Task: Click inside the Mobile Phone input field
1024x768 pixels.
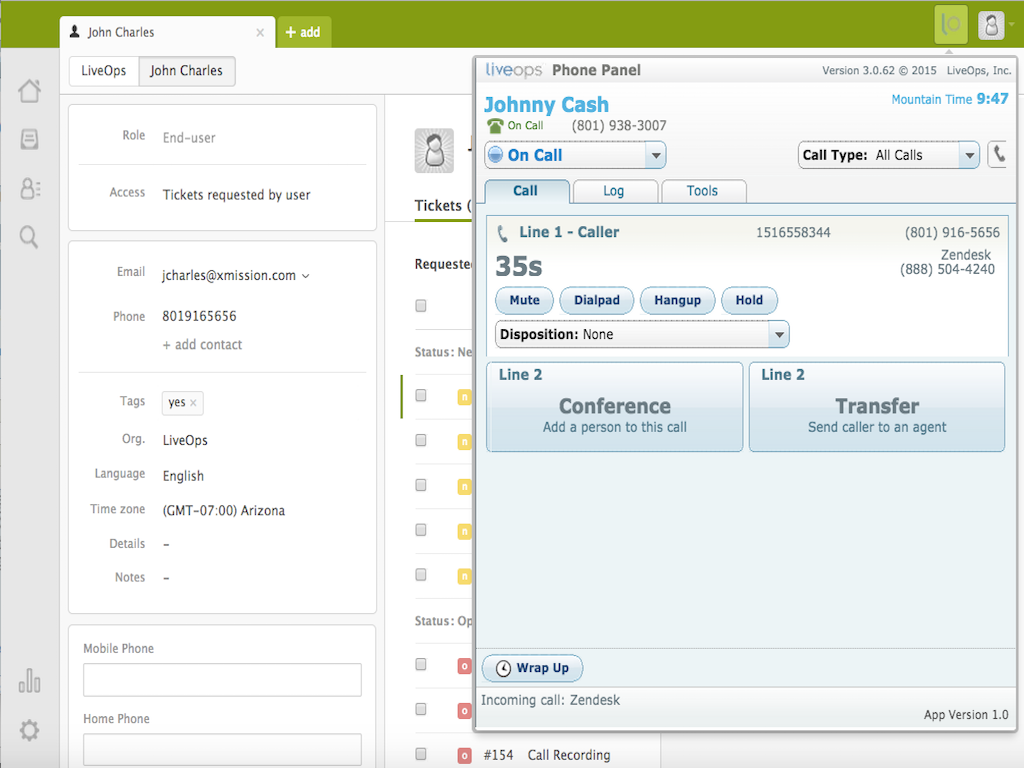Action: click(221, 680)
